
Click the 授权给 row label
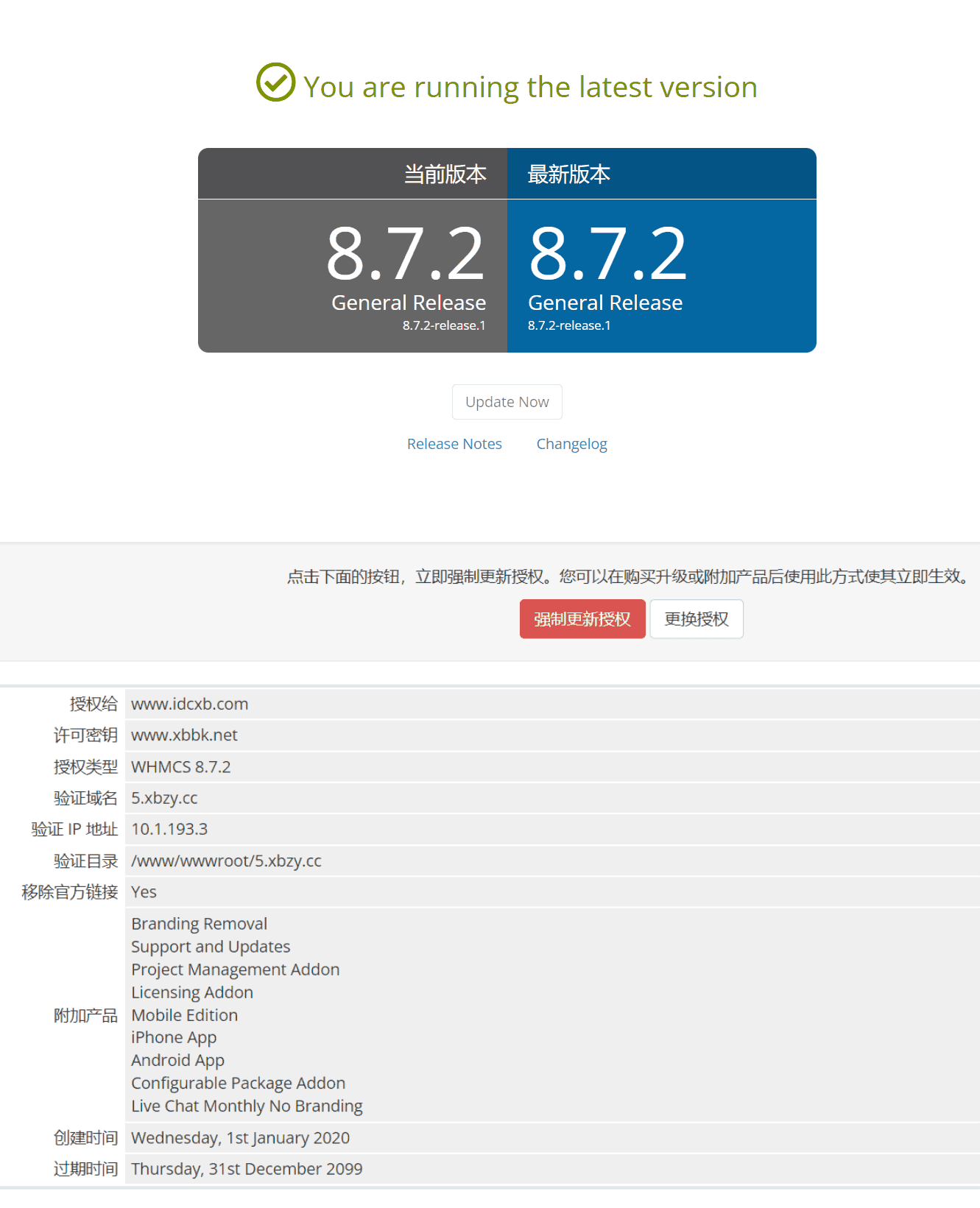click(x=94, y=704)
